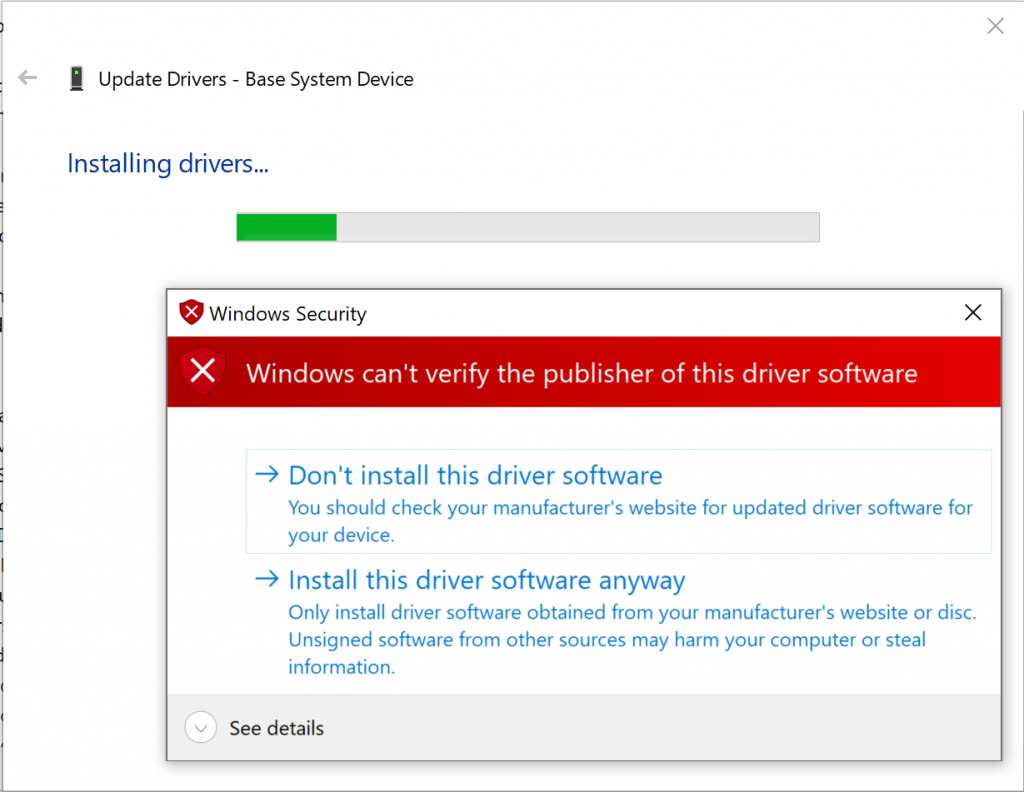The image size is (1024, 792).
Task: Click the white X inside the red circle
Action: [202, 371]
